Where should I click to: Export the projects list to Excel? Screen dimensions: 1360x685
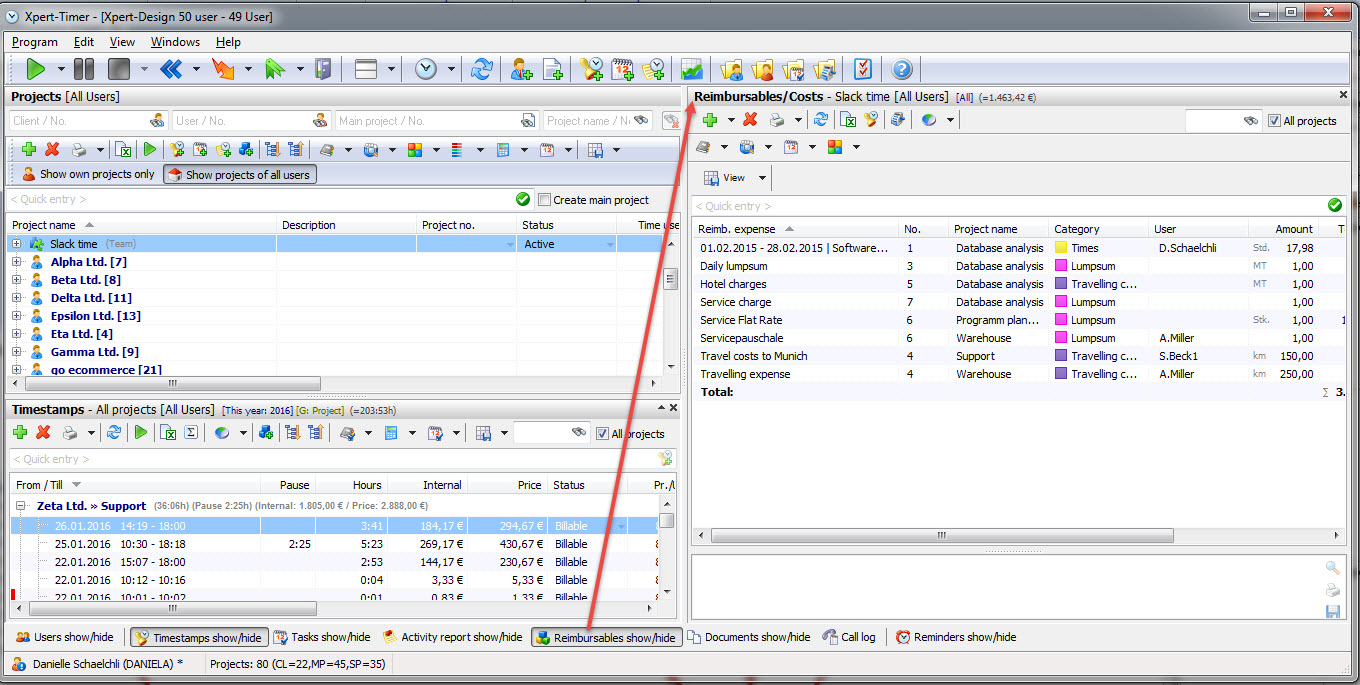pyautogui.click(x=124, y=149)
